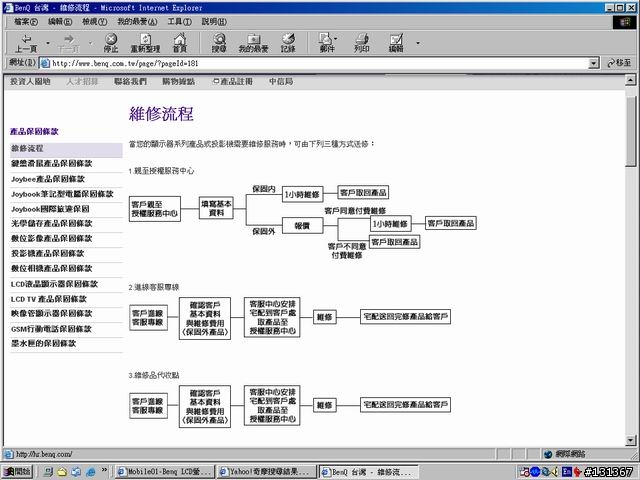Screen dimensions: 640x480
Task: Click the Back (上一頁) toolbar icon
Action: click(26, 43)
